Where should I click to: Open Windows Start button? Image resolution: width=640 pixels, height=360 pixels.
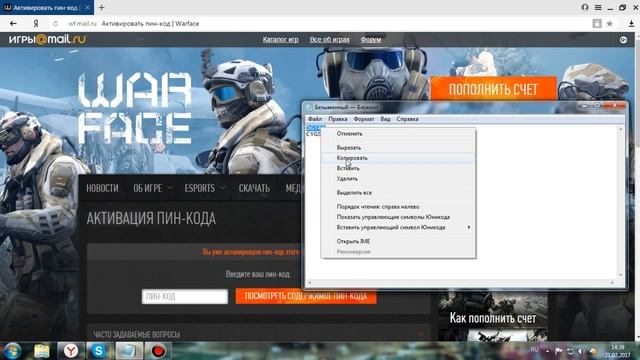pyautogui.click(x=12, y=351)
